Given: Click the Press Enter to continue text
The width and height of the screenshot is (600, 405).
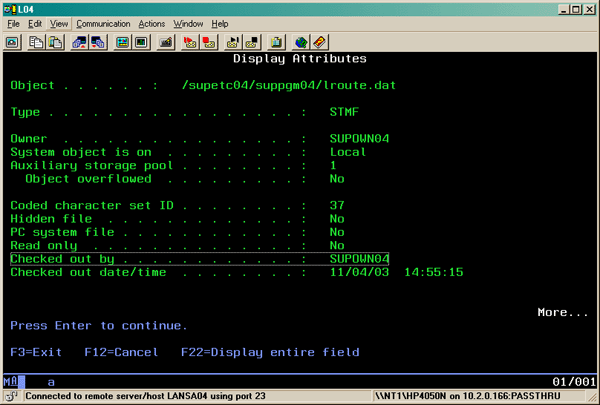Looking at the screenshot, I should pyautogui.click(x=99, y=326).
